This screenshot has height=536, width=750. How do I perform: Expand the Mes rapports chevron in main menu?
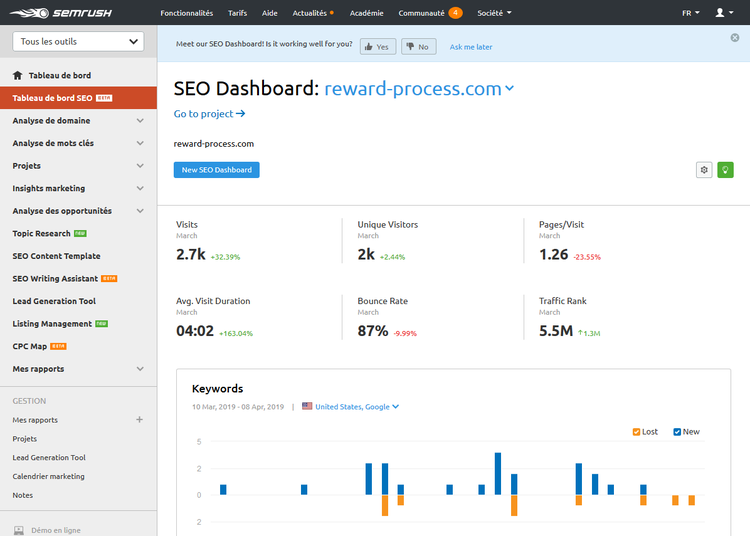[x=140, y=369]
